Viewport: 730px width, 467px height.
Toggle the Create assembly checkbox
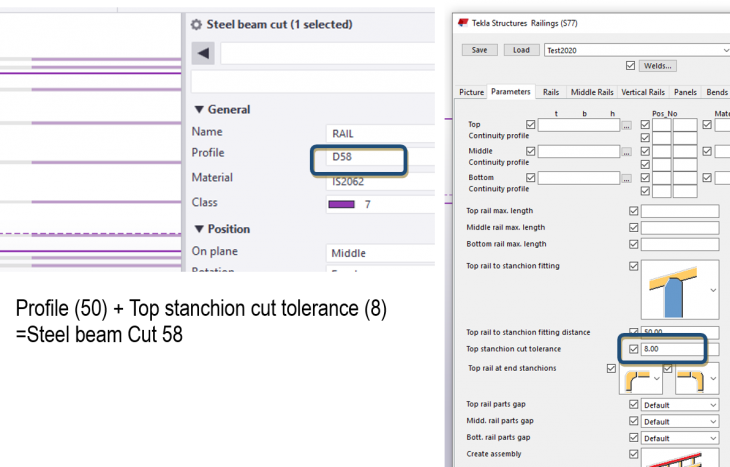[x=634, y=454]
